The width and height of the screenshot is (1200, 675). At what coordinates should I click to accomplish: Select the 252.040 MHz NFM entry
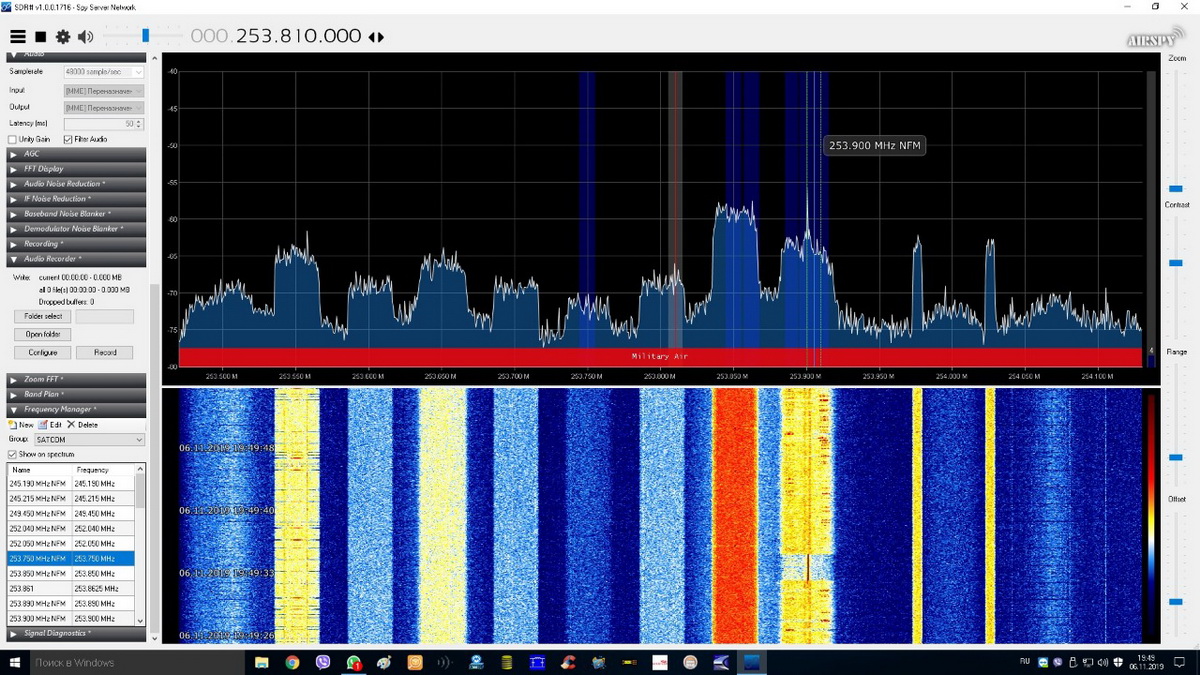click(71, 528)
